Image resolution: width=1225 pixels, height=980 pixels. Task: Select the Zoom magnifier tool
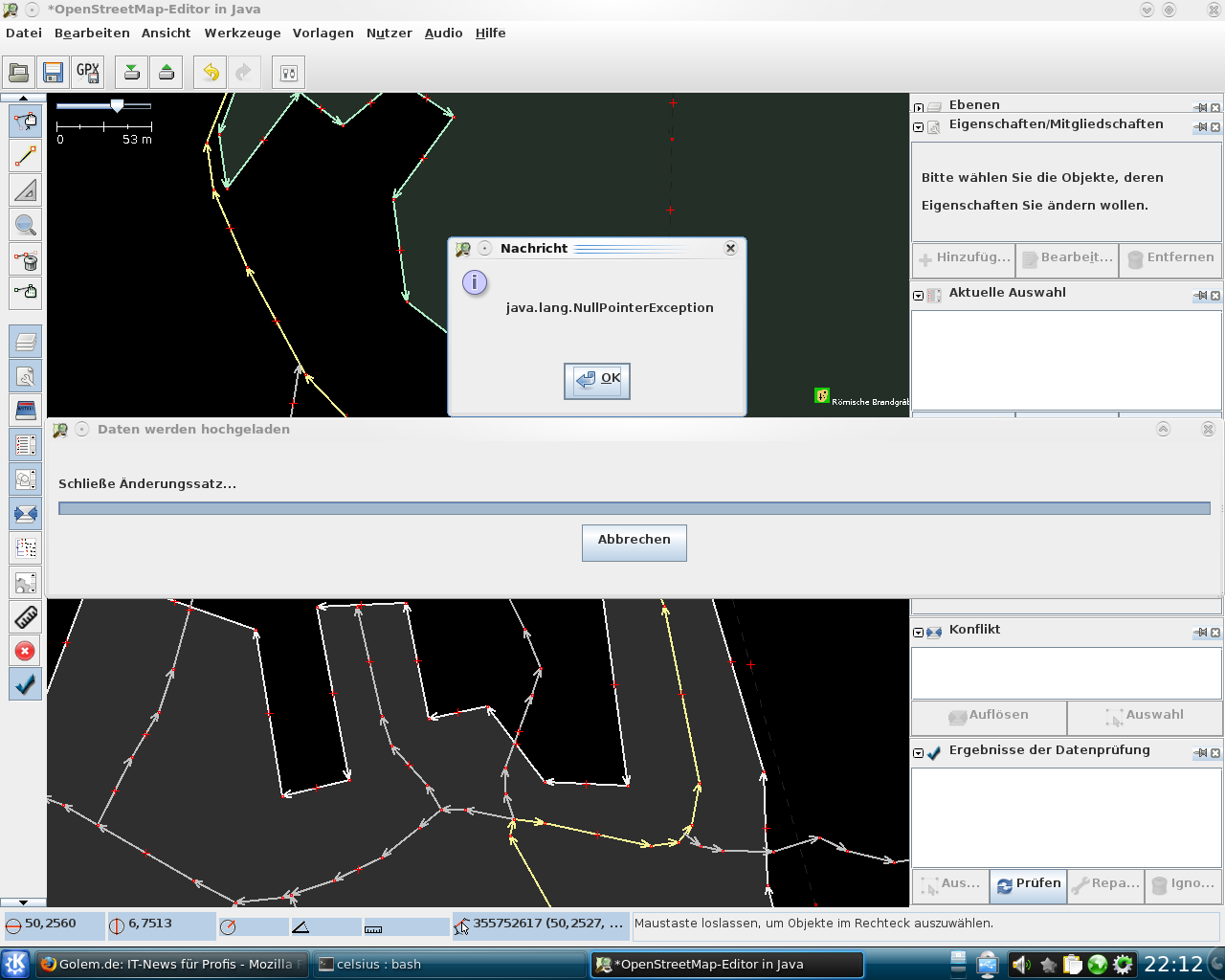click(26, 225)
